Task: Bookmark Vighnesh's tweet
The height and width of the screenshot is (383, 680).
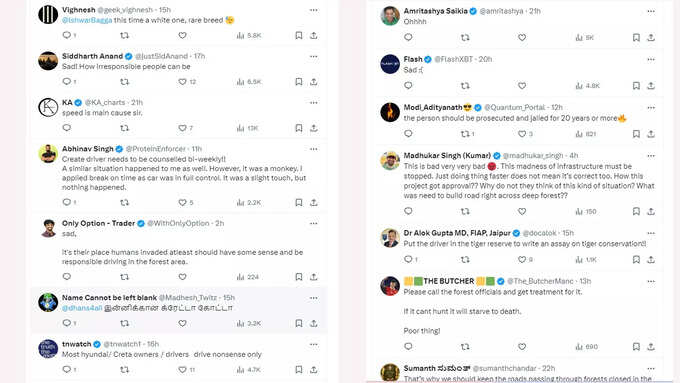Action: pos(299,35)
